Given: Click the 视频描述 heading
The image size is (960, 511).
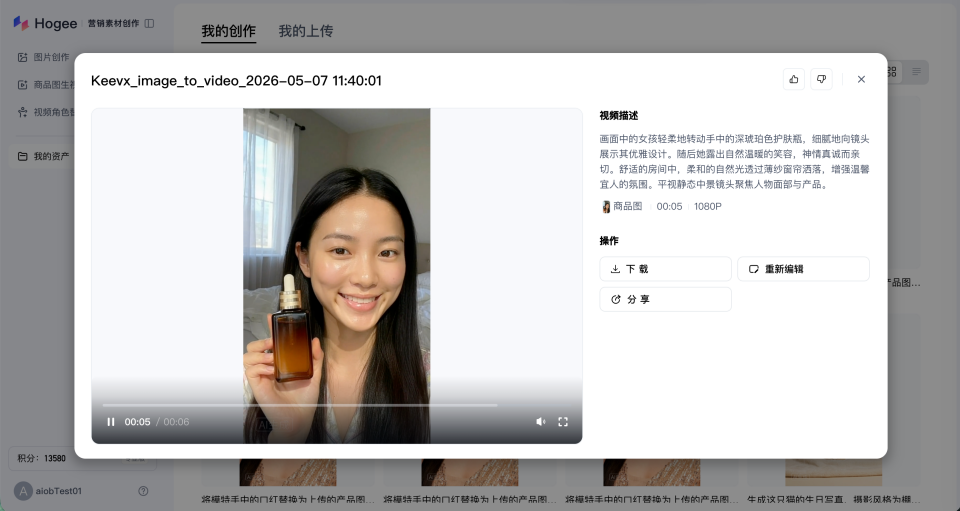Looking at the screenshot, I should pyautogui.click(x=618, y=116).
